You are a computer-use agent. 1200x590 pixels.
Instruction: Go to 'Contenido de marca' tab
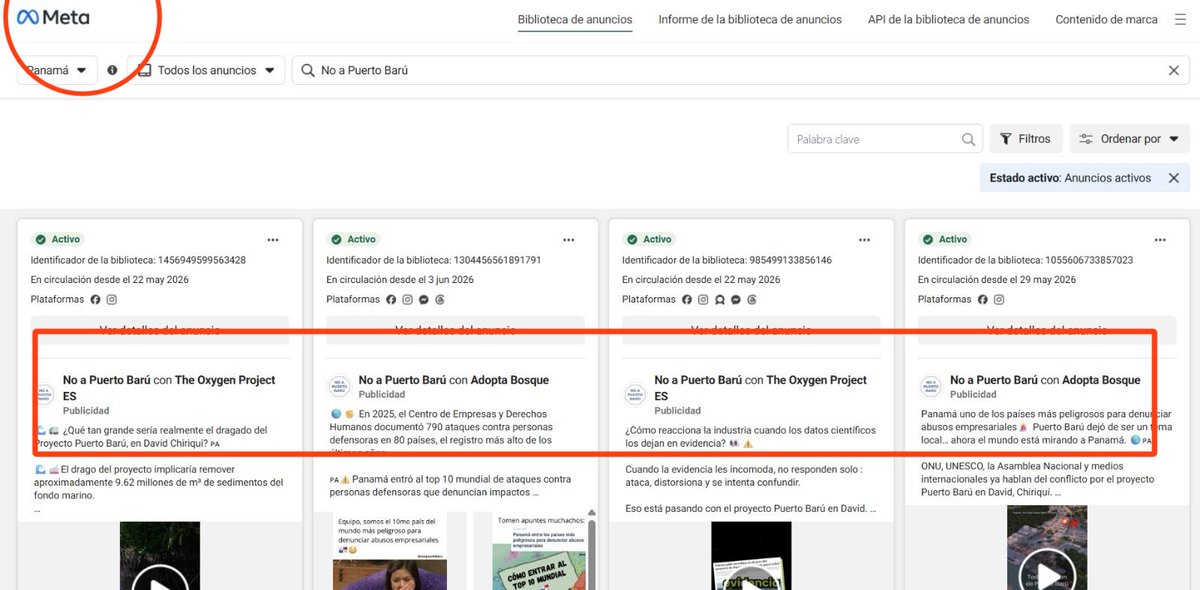coord(1106,19)
